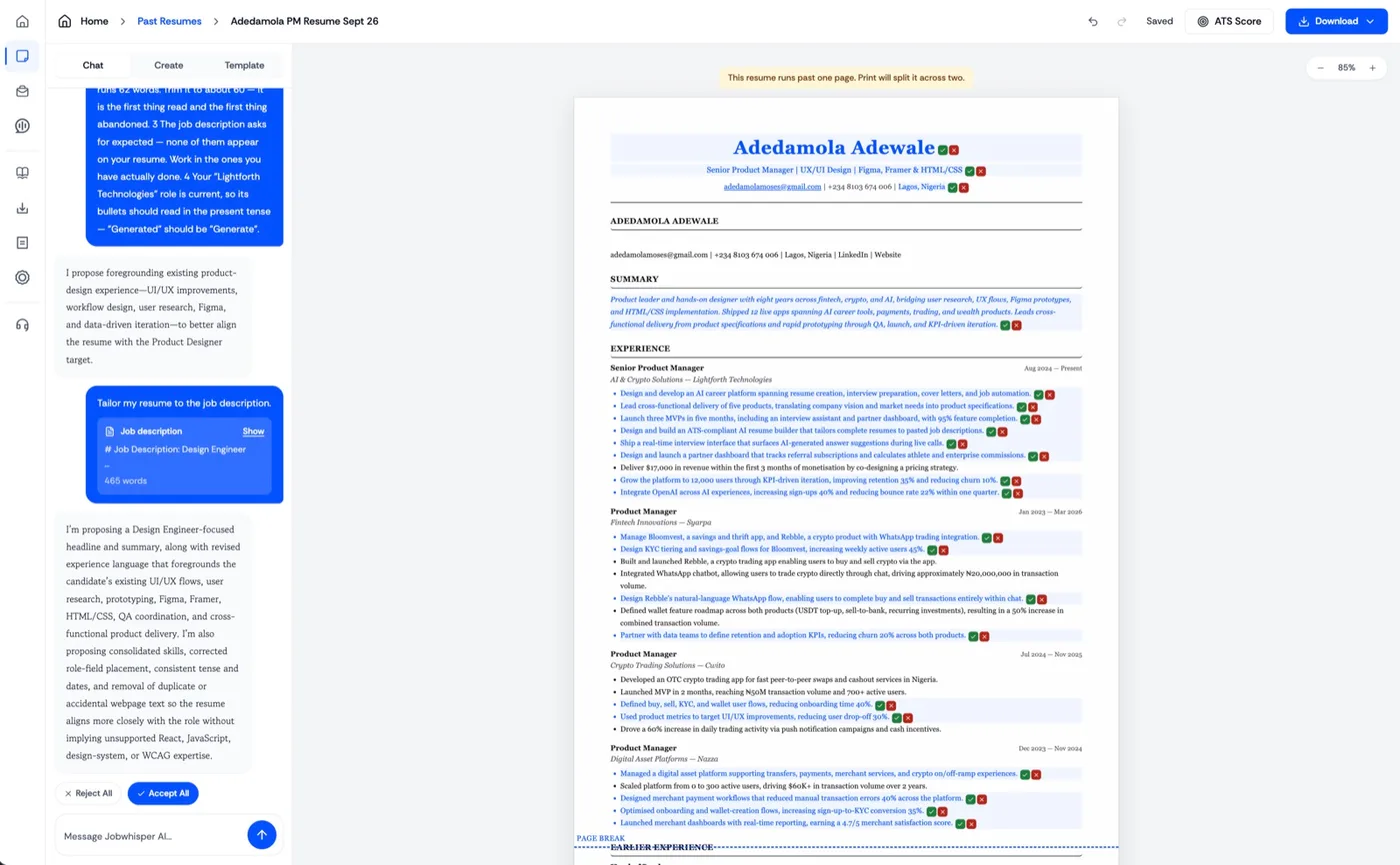1400x865 pixels.
Task: Accept the 'Defined buy, sell, KYC' bullet
Action: [880, 706]
